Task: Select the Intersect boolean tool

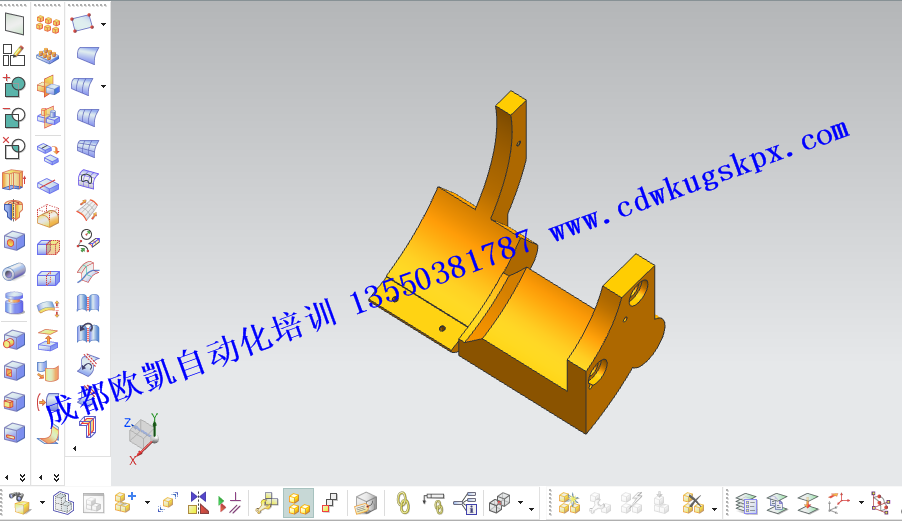Action: click(14, 148)
